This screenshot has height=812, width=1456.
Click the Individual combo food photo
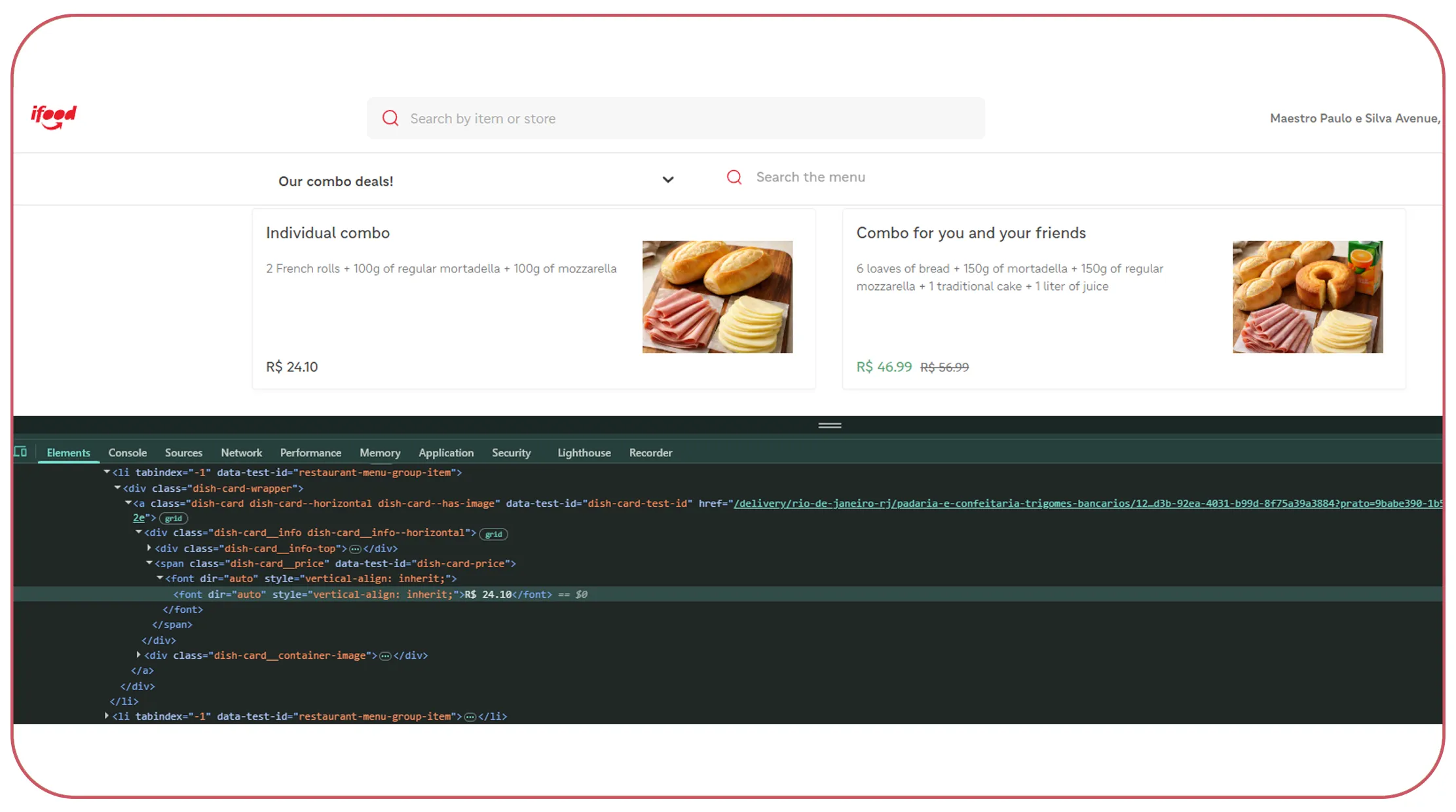(x=717, y=297)
